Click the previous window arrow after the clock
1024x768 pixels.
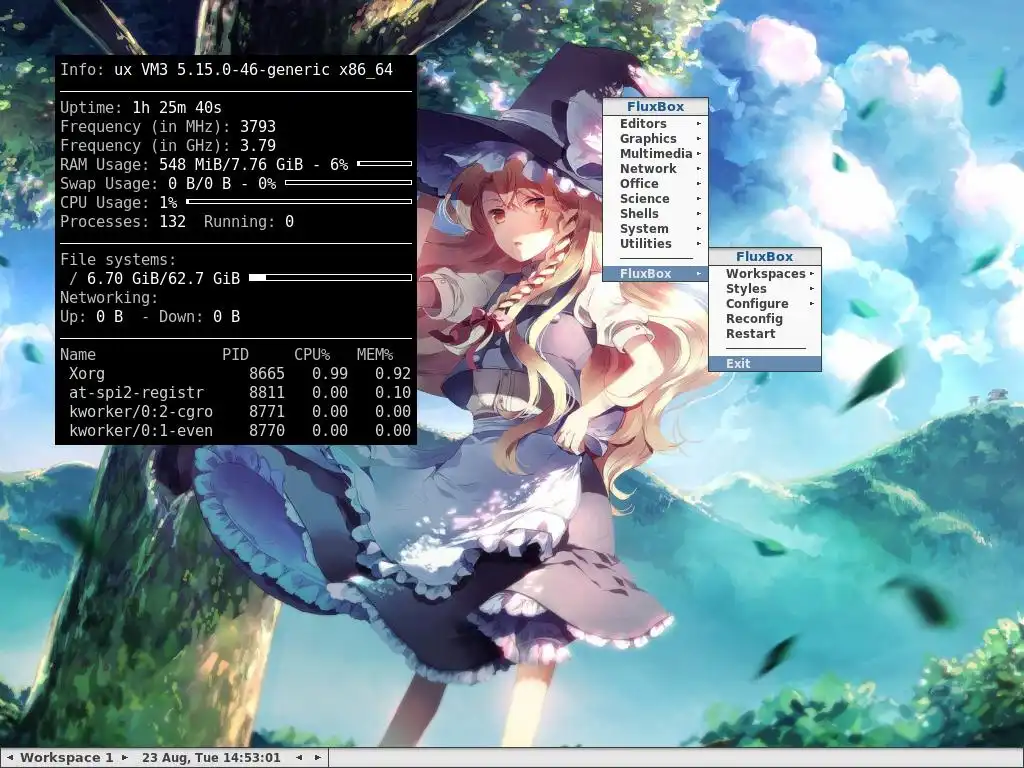pyautogui.click(x=299, y=758)
